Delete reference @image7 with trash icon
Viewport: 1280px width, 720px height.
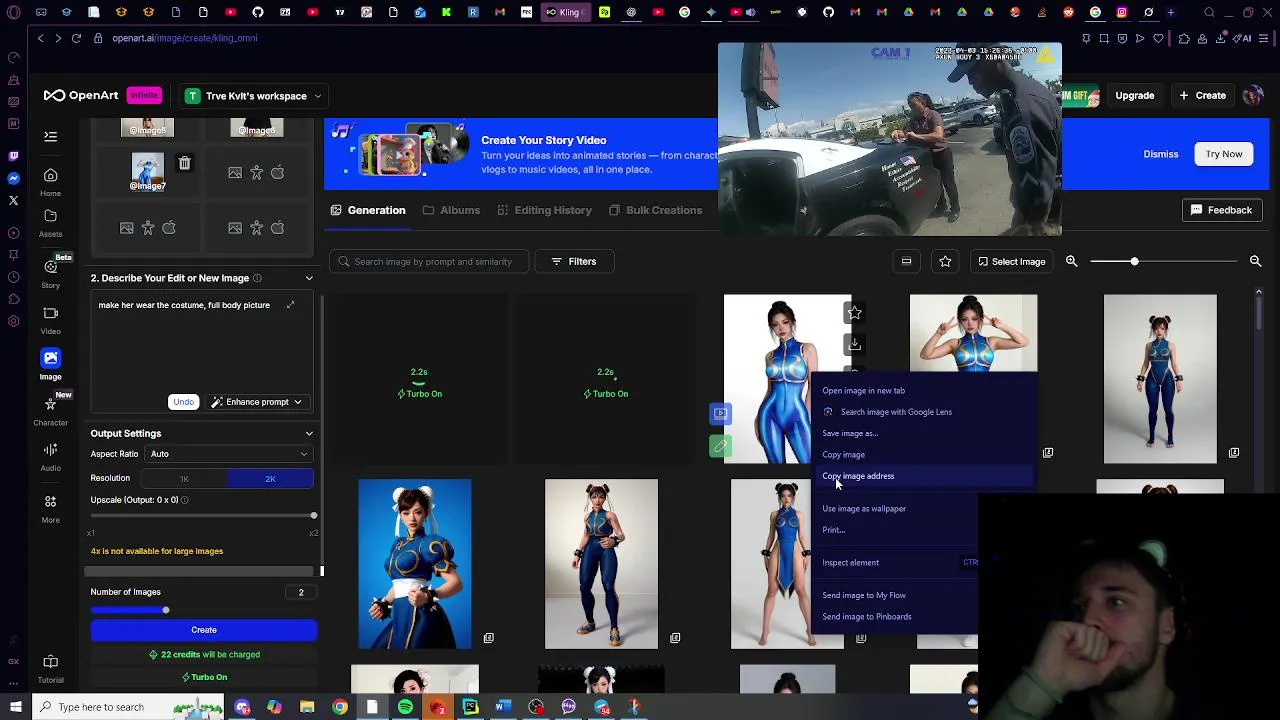point(184,163)
